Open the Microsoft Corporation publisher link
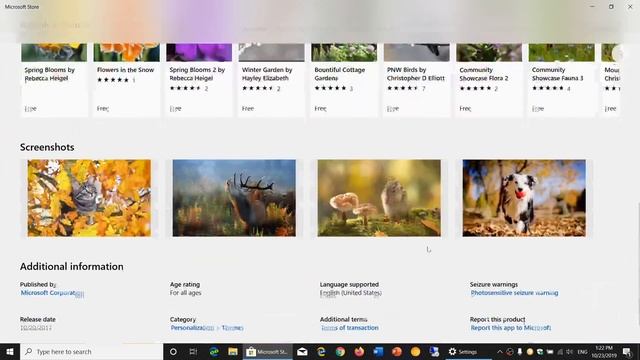The height and width of the screenshot is (360, 640). pos(52,293)
